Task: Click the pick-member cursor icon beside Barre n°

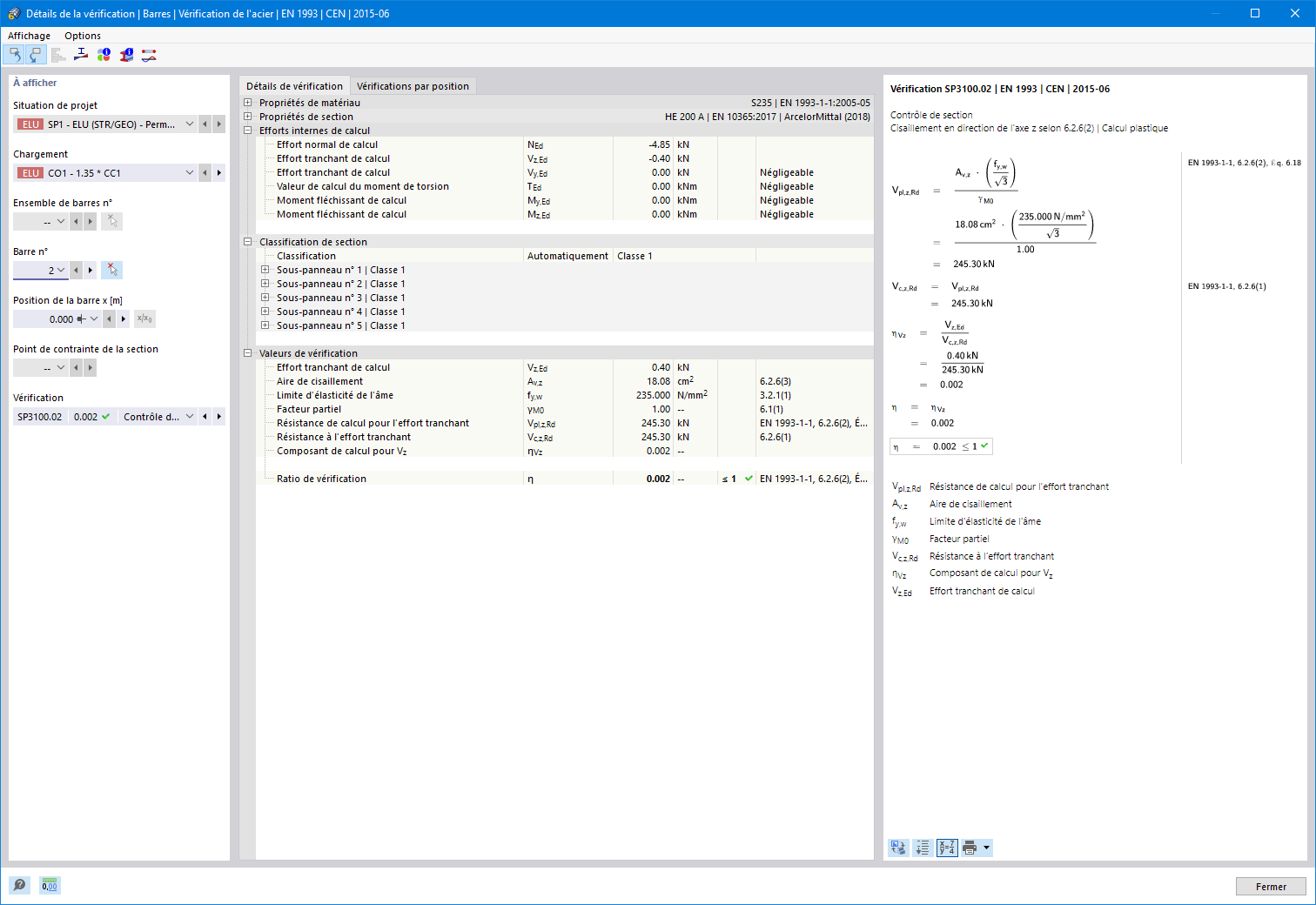Action: pos(111,270)
